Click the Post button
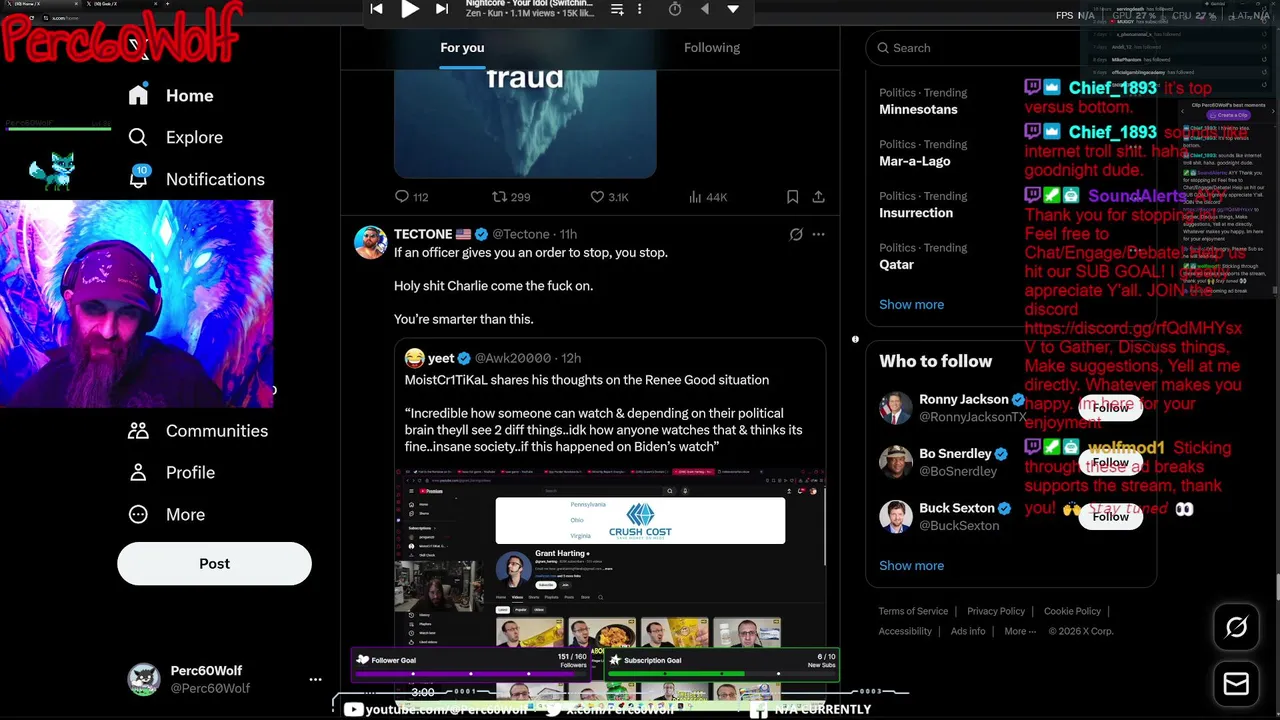This screenshot has width=1280, height=720. pyautogui.click(x=214, y=564)
